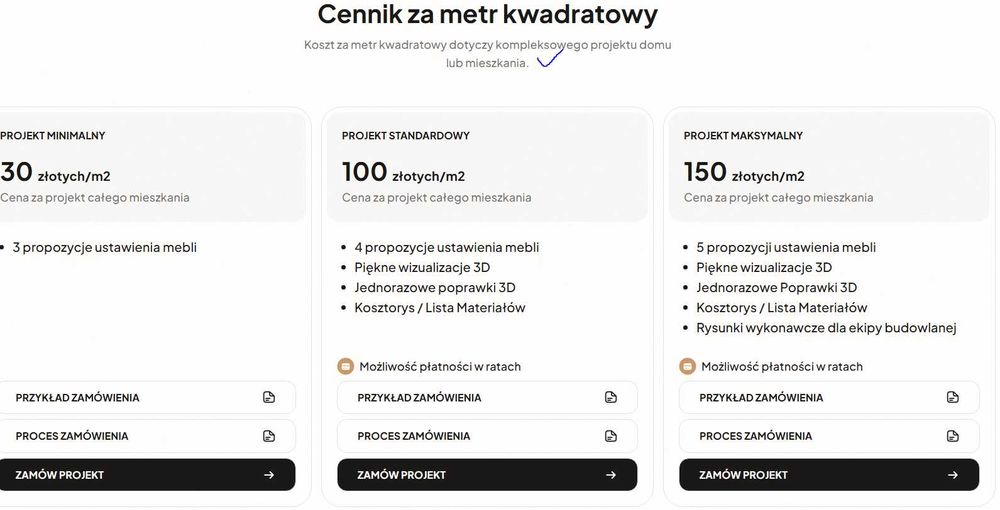Click arrow icon on maximal plan's Zamów projekt
The image size is (1000, 510).
[x=953, y=475]
